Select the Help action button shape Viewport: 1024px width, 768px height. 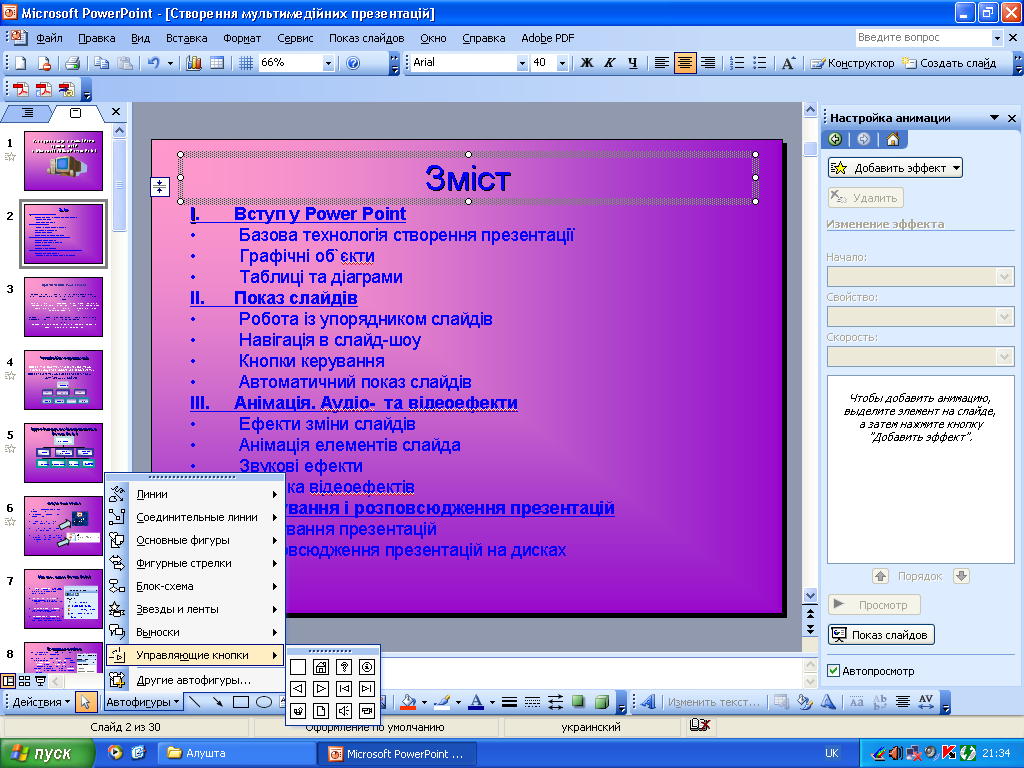click(344, 667)
